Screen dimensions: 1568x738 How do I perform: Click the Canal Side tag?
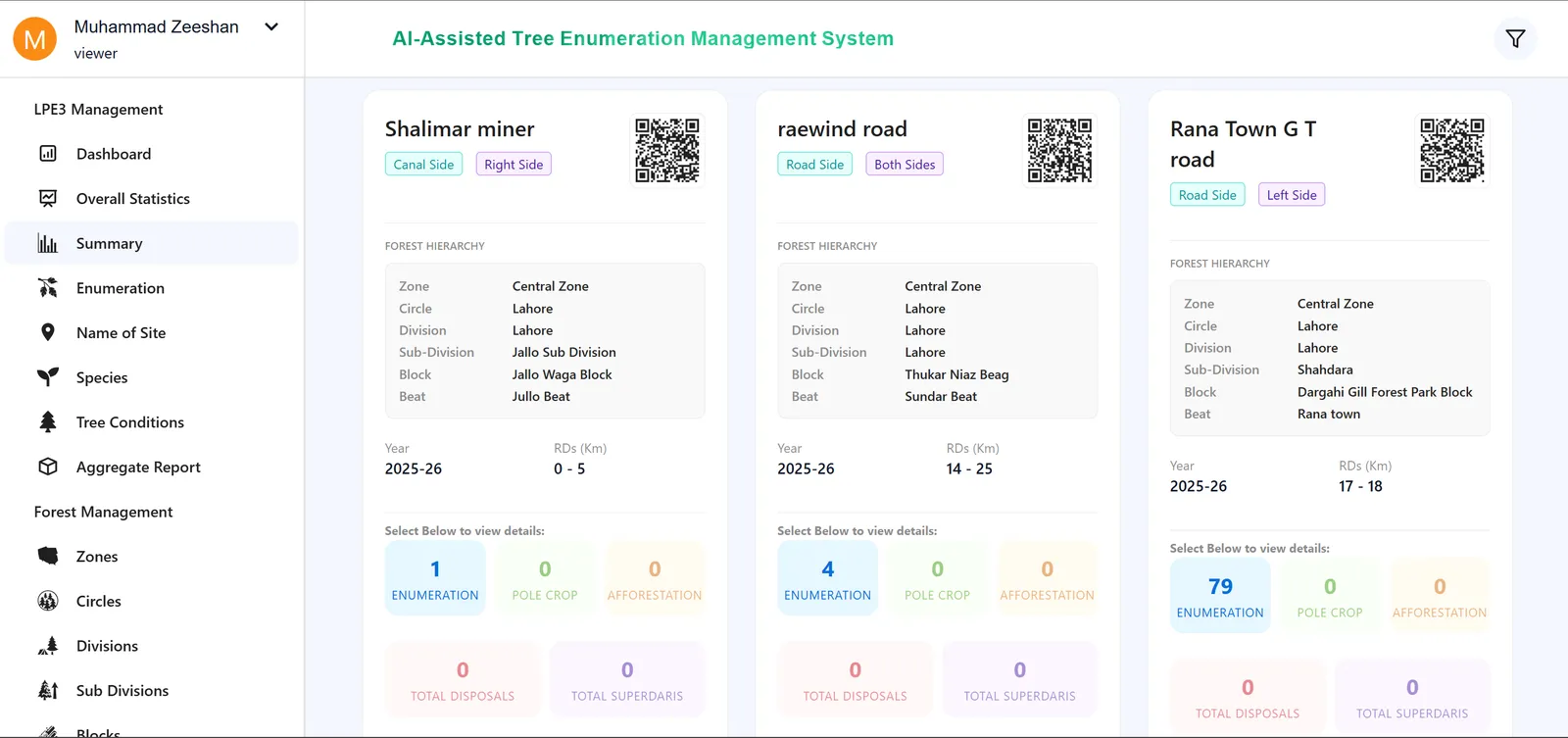pyautogui.click(x=423, y=165)
